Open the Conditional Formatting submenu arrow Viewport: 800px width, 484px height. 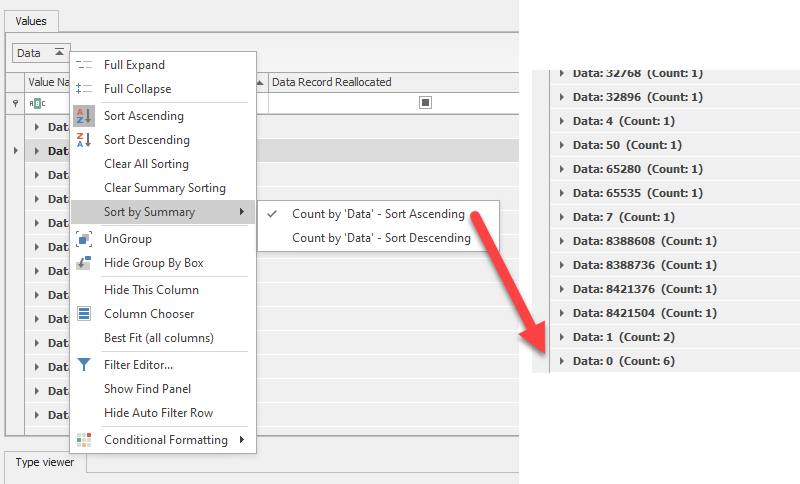point(242,439)
